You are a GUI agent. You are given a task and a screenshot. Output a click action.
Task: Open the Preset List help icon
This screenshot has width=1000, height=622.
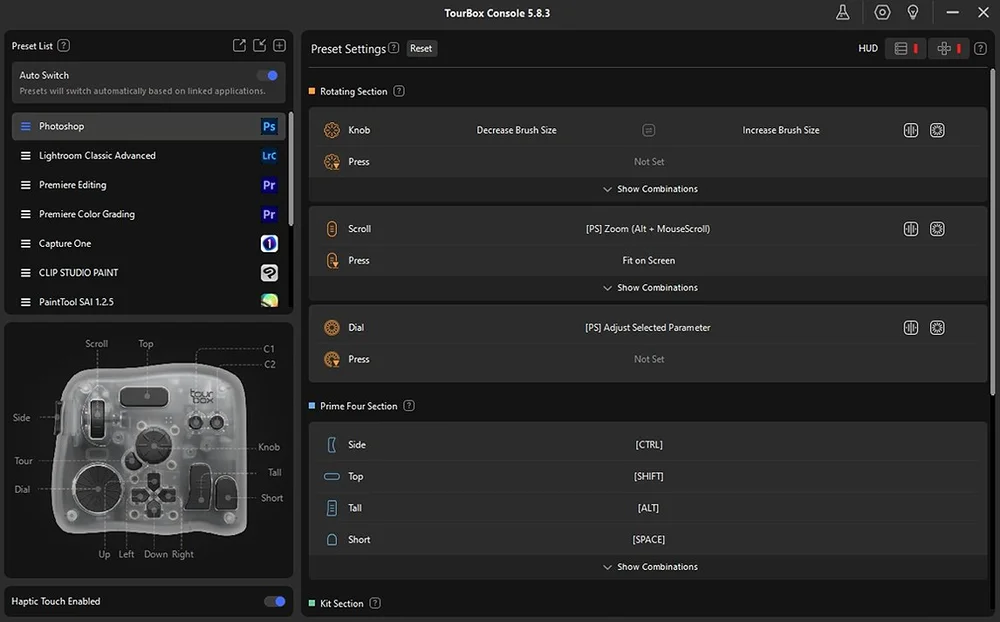64,45
